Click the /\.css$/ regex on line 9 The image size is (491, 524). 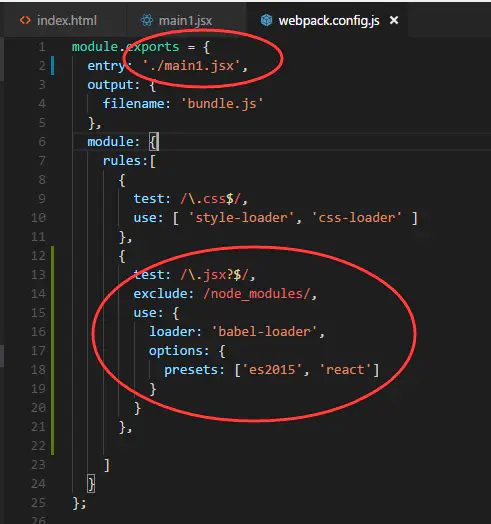(x=210, y=199)
